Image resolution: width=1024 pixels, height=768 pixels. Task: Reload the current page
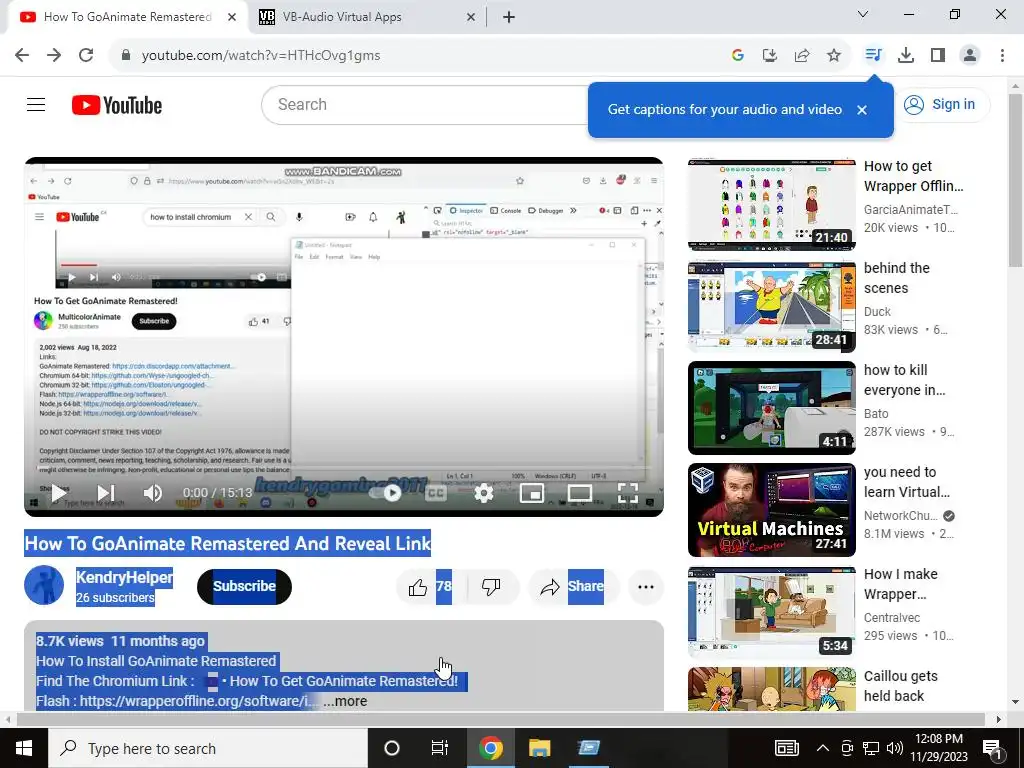[x=86, y=55]
